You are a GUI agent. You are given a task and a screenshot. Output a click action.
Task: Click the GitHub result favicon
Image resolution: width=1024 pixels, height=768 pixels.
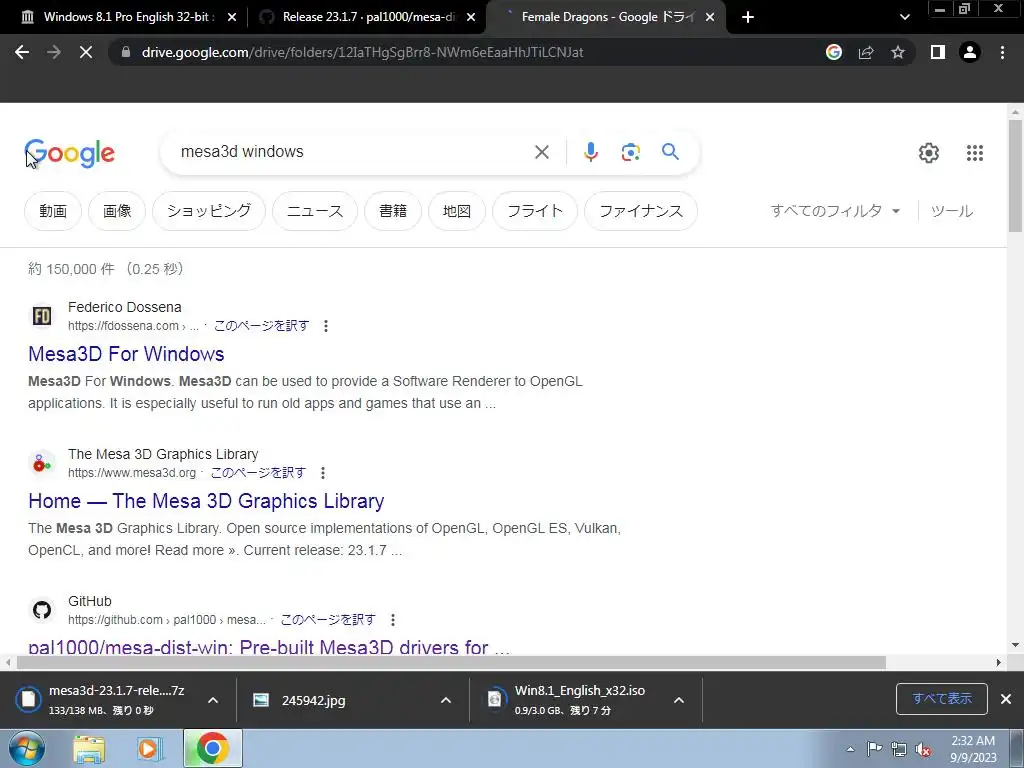[42, 610]
